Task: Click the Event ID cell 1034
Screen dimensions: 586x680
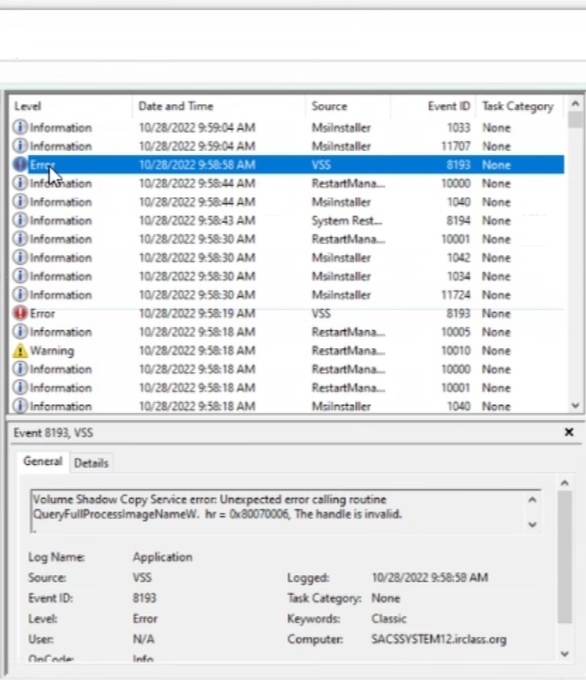Action: click(x=458, y=276)
